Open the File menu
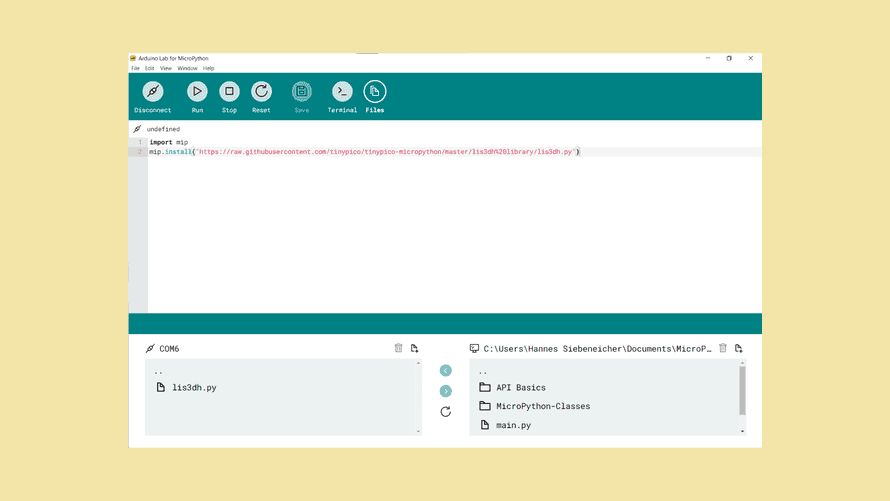Image resolution: width=890 pixels, height=501 pixels. (135, 68)
